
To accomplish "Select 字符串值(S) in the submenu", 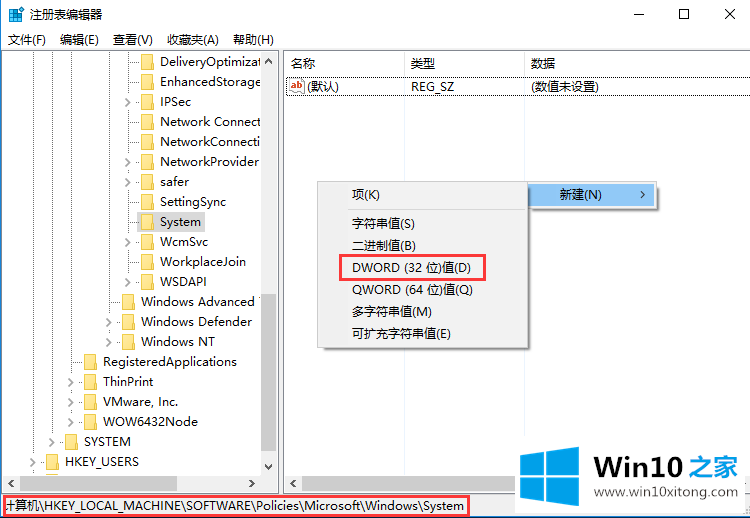I will click(383, 224).
